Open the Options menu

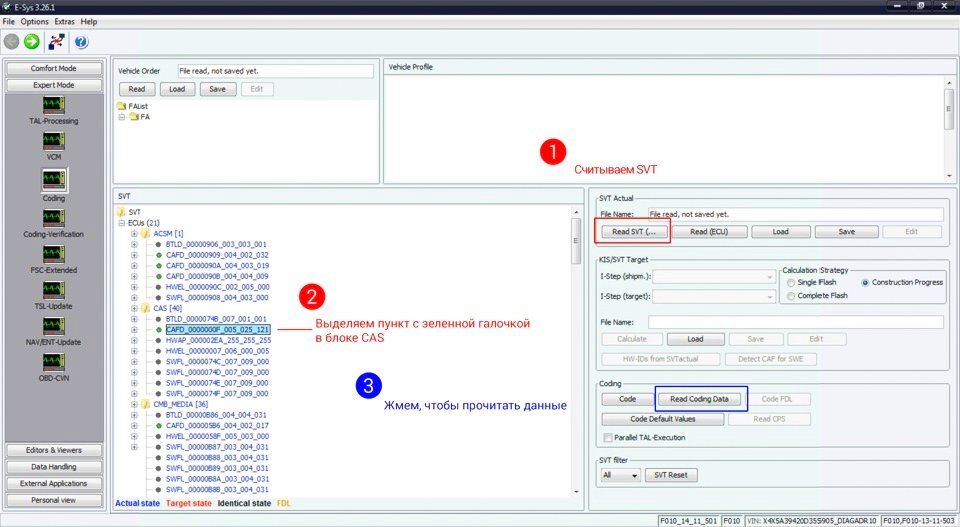(x=34, y=21)
